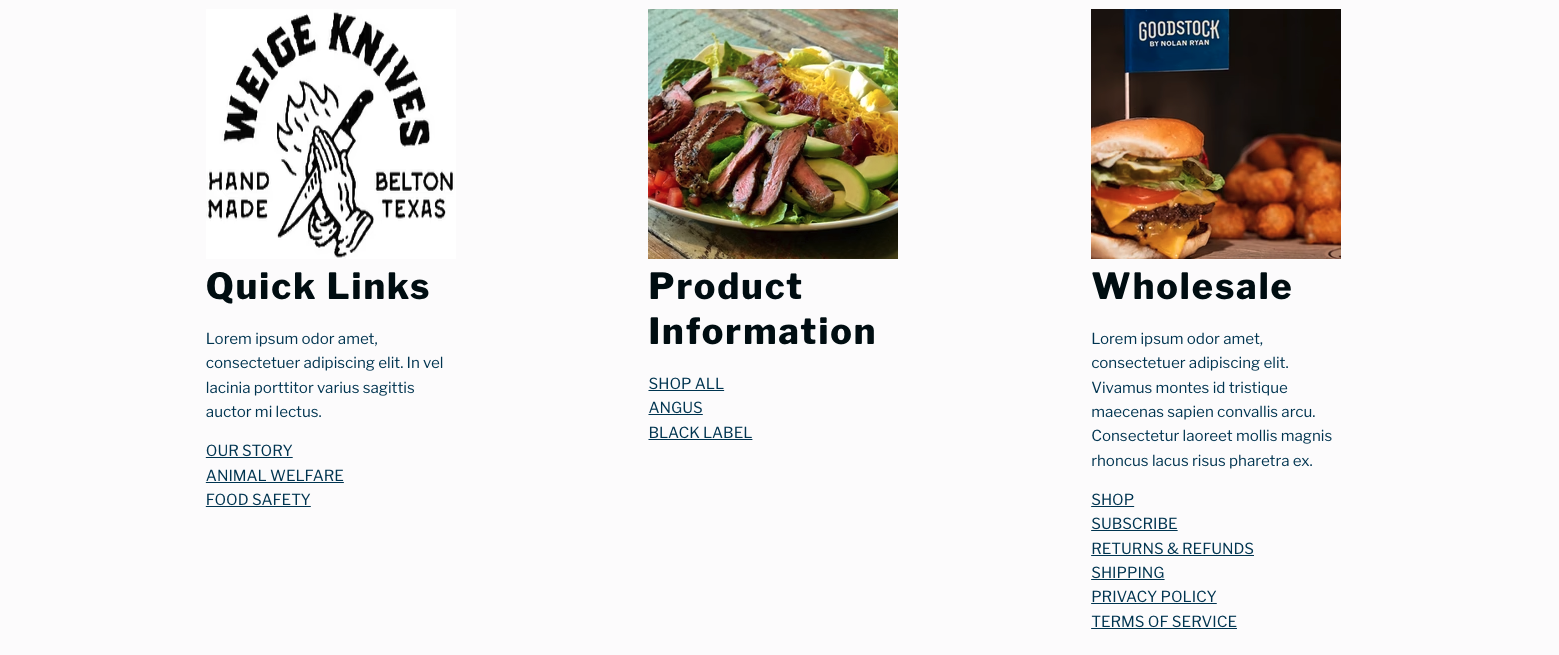This screenshot has width=1559, height=655.
Task: Open the SUBSCRIBE link
Action: tap(1134, 524)
